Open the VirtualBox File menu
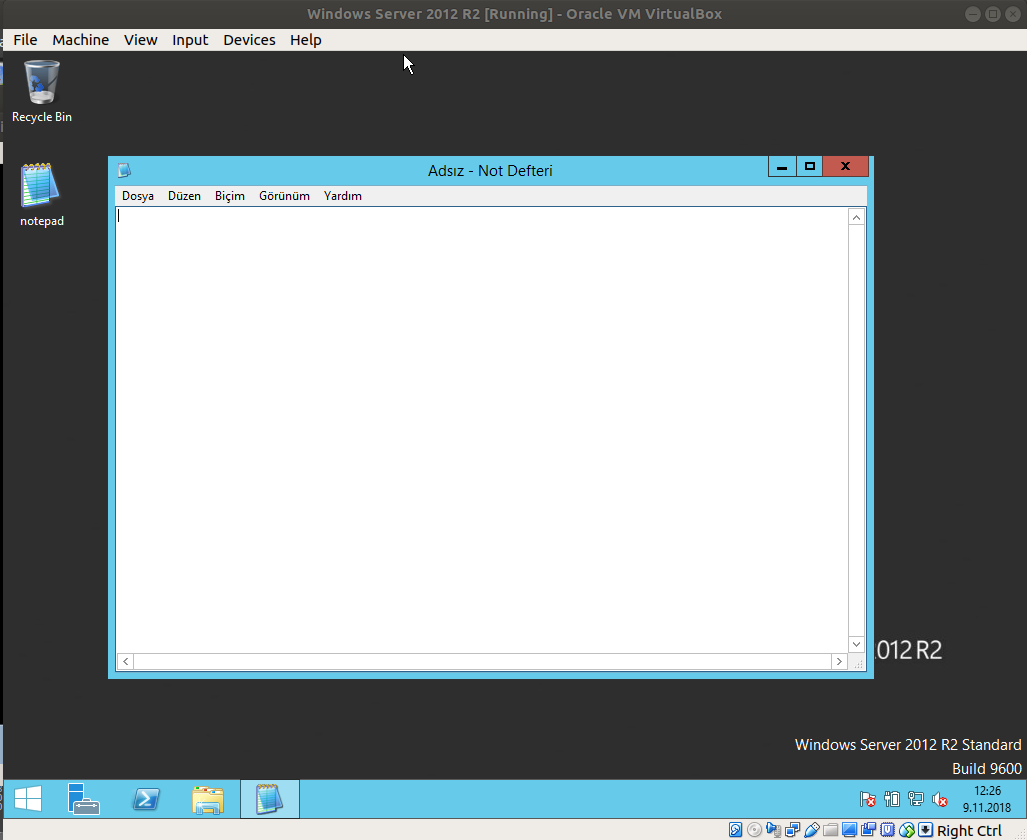1027x840 pixels. (x=26, y=40)
